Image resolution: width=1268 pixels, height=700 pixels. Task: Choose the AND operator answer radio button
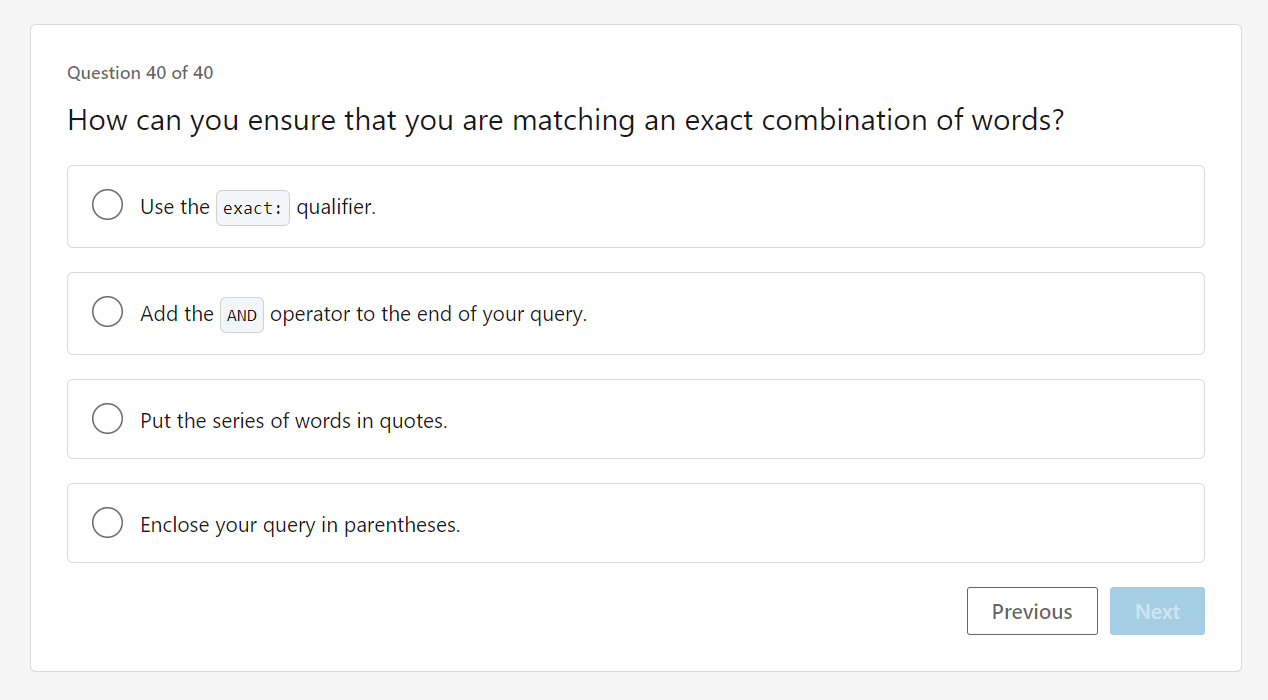pyautogui.click(x=107, y=312)
